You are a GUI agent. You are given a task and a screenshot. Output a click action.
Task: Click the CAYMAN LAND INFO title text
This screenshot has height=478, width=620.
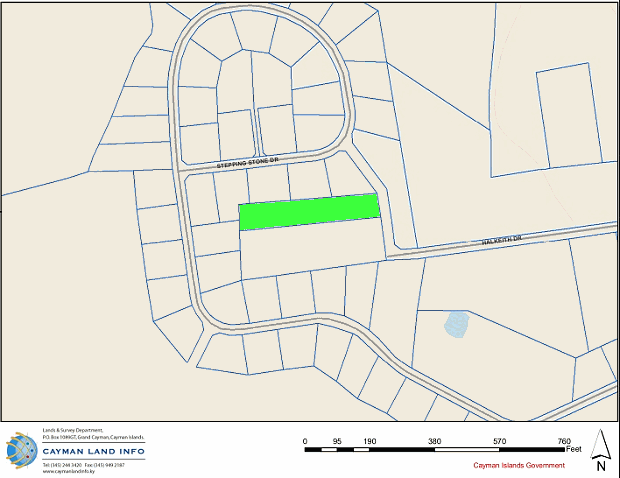[93, 452]
